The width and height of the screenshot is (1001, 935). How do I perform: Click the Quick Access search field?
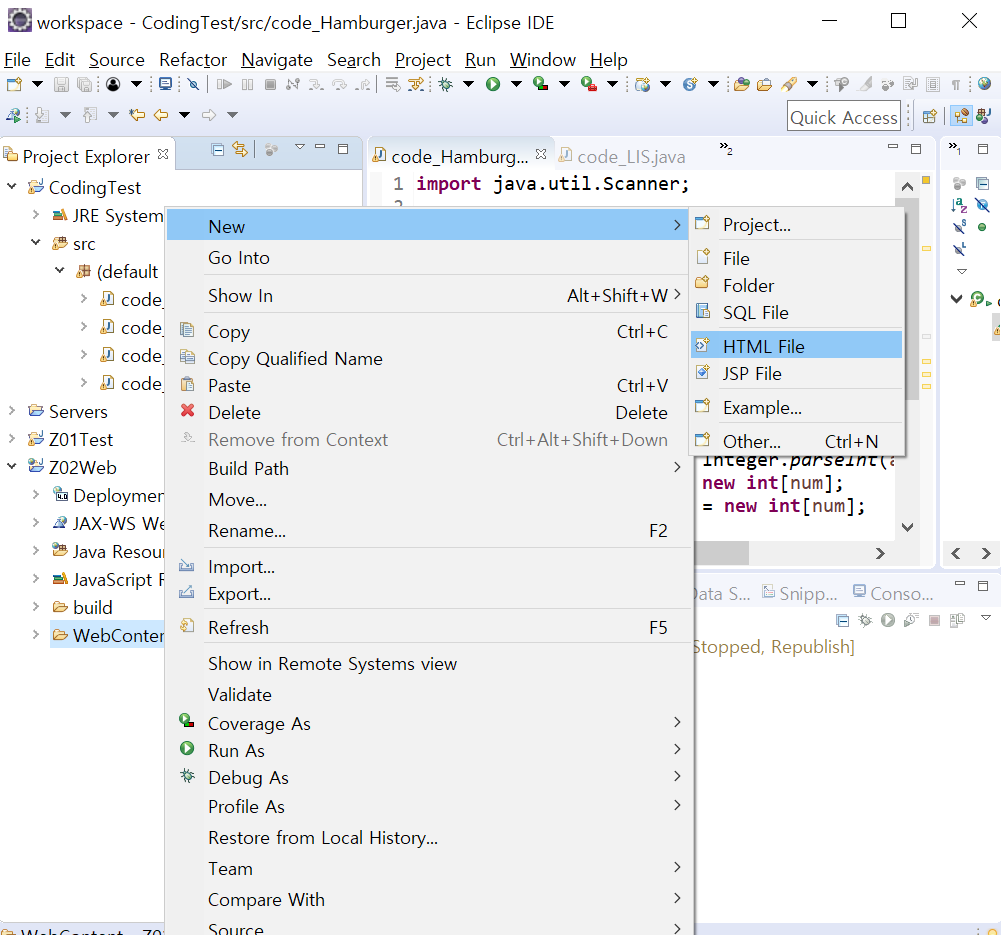click(843, 117)
